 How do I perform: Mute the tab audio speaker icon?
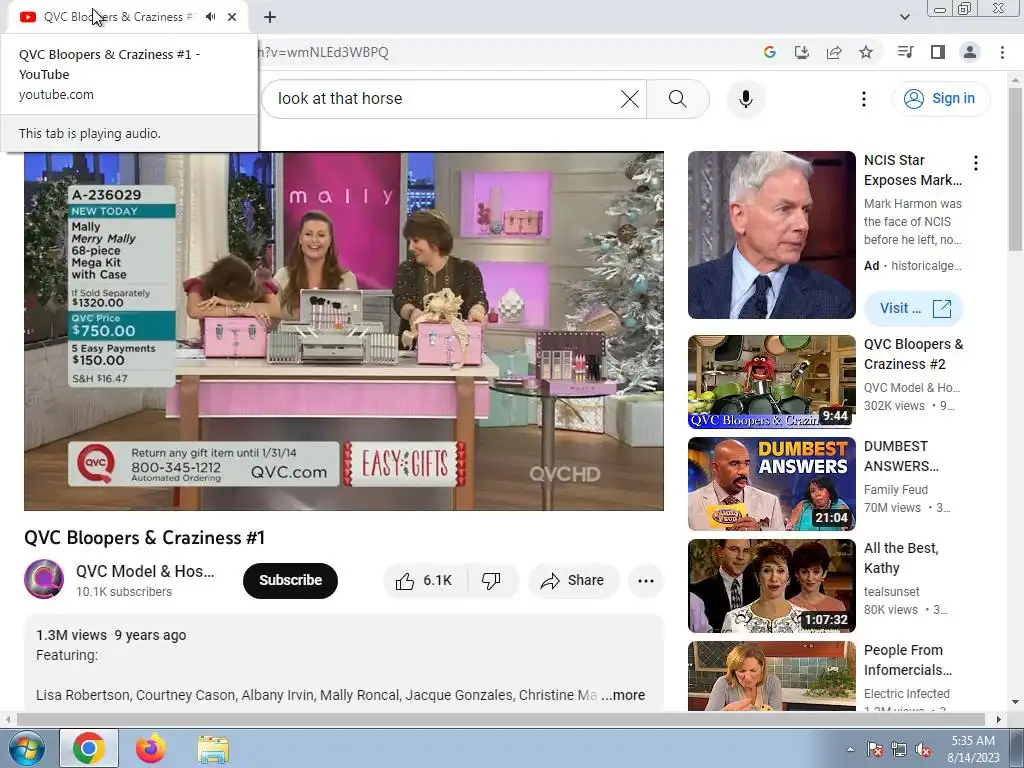point(210,17)
